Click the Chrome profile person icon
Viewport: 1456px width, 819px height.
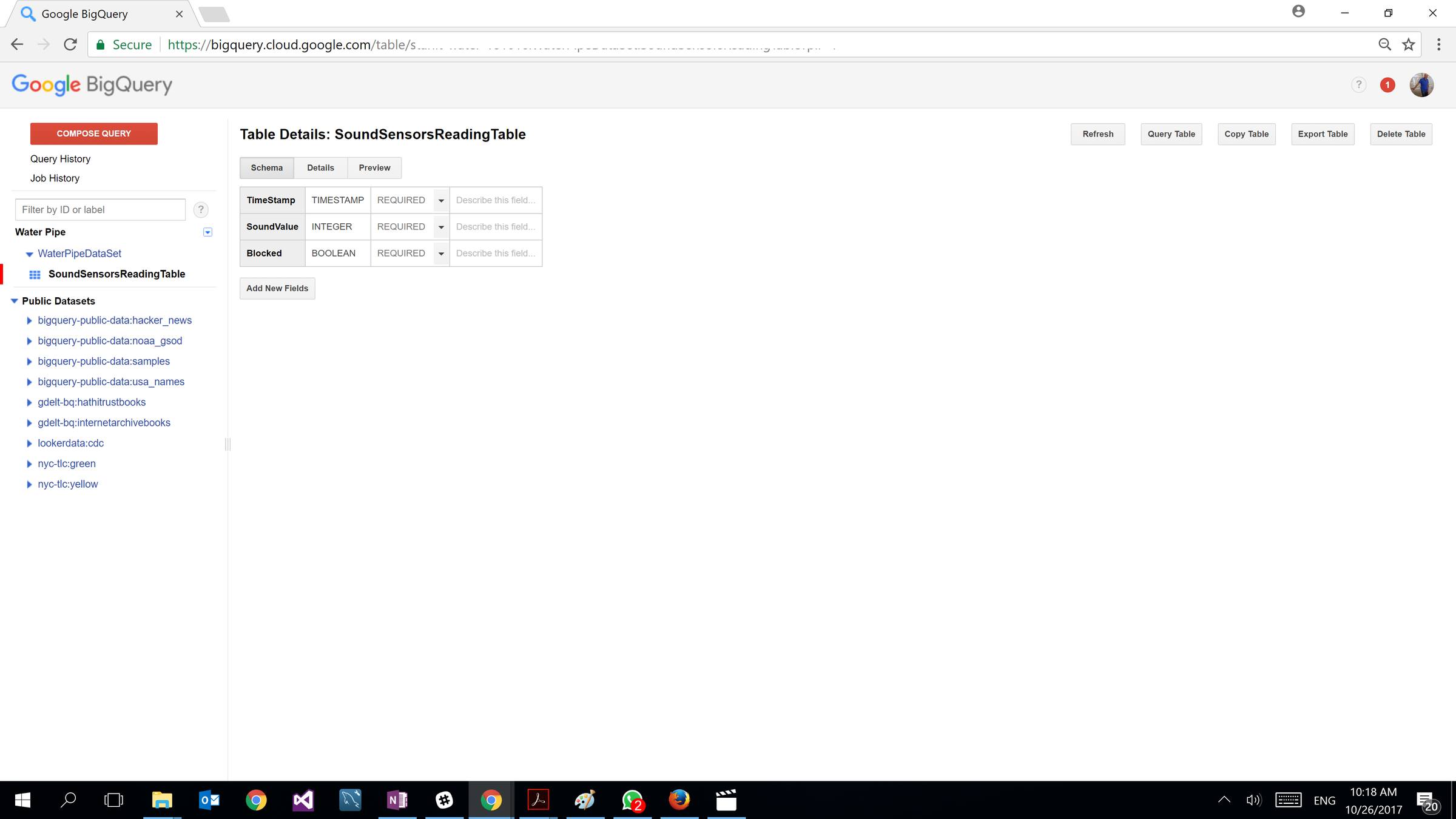click(1298, 12)
